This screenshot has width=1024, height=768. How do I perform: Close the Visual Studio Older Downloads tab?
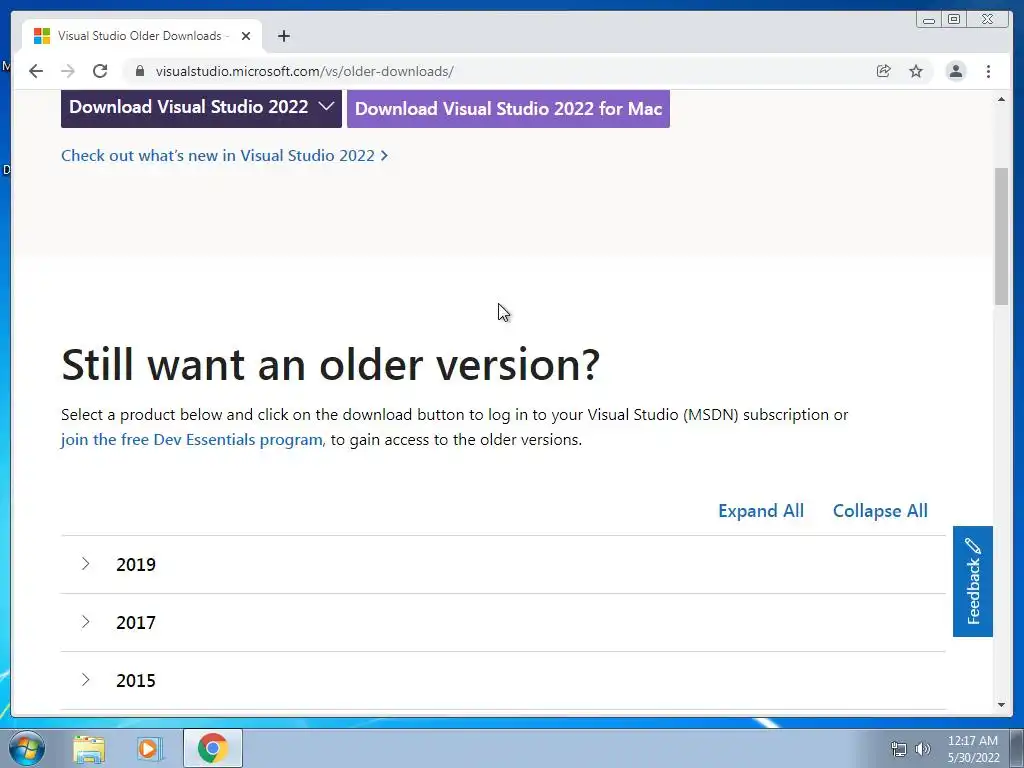[246, 36]
